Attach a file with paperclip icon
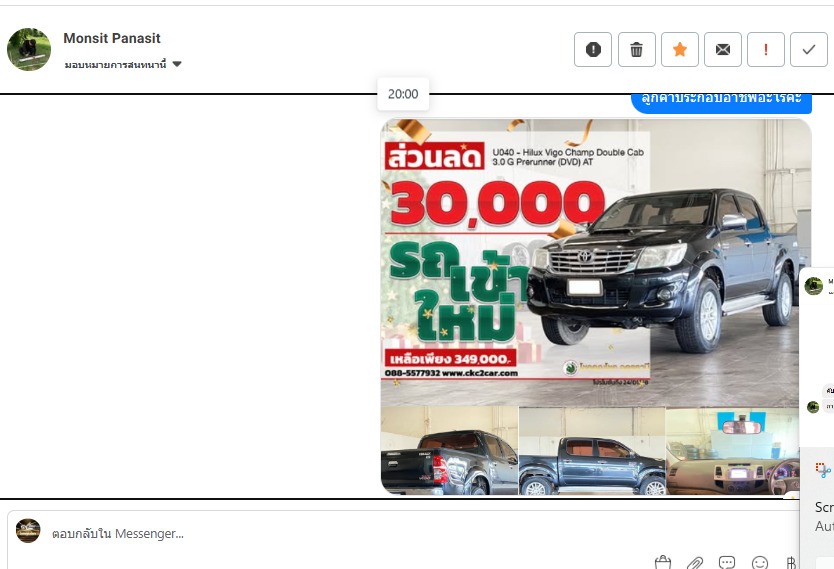This screenshot has height=569, width=834. [x=695, y=563]
